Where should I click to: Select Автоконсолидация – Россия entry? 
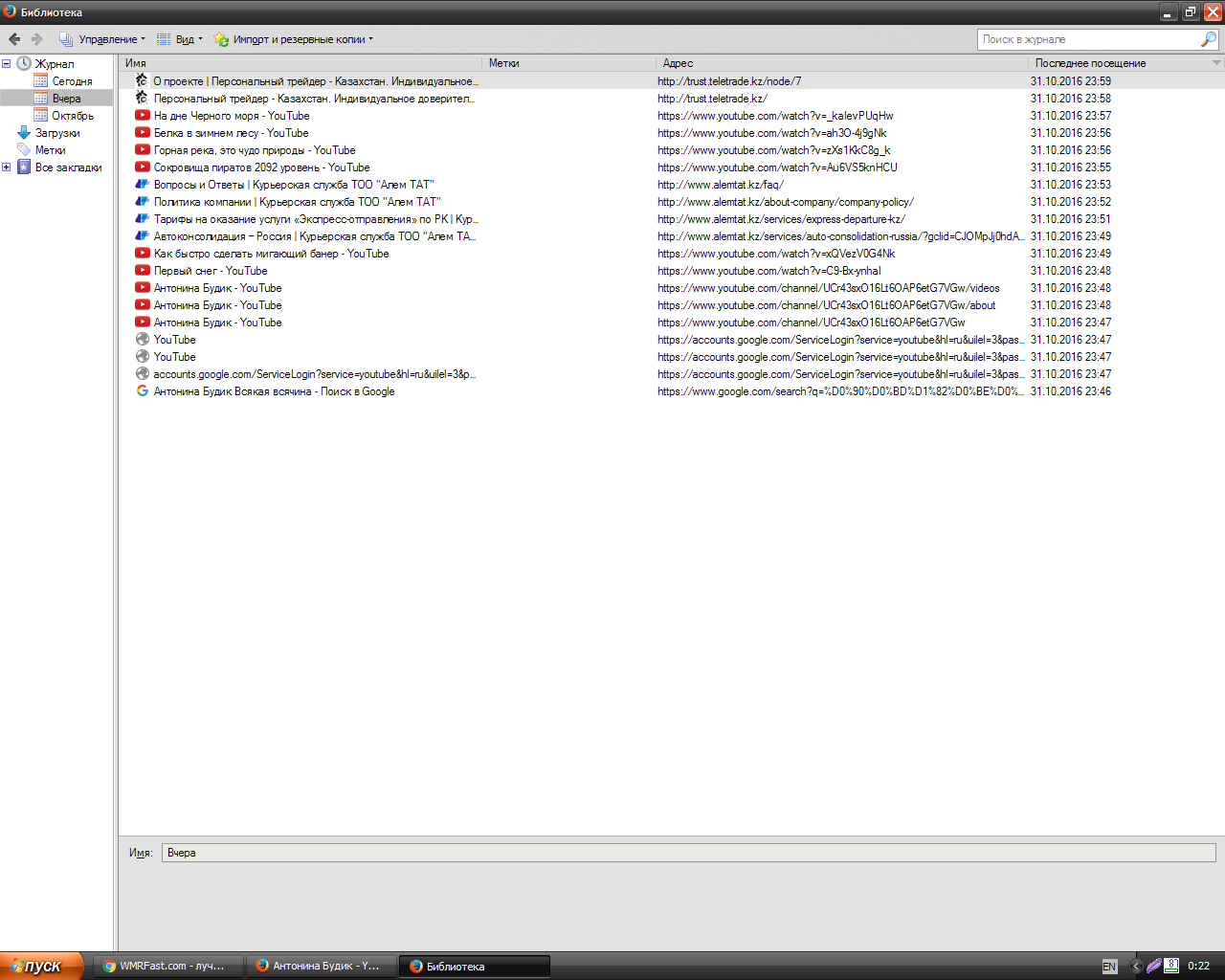(x=672, y=236)
